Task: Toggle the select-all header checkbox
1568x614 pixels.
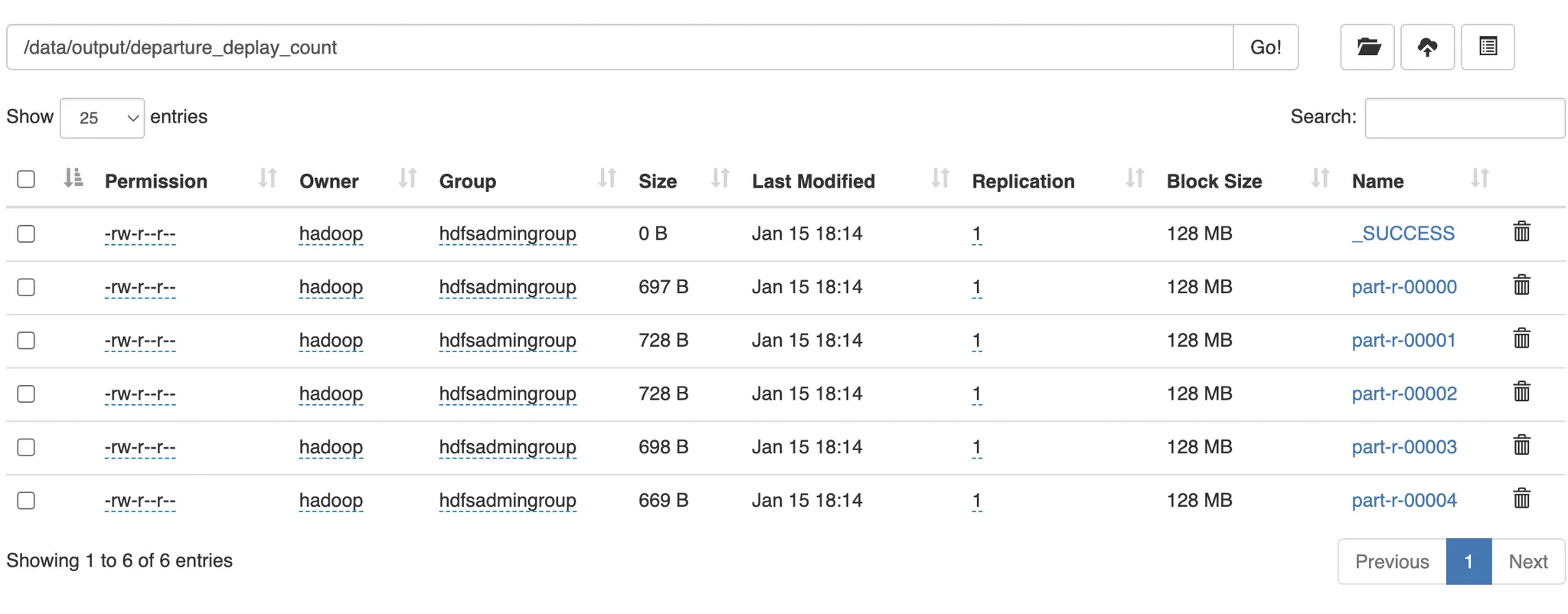Action: 26,179
